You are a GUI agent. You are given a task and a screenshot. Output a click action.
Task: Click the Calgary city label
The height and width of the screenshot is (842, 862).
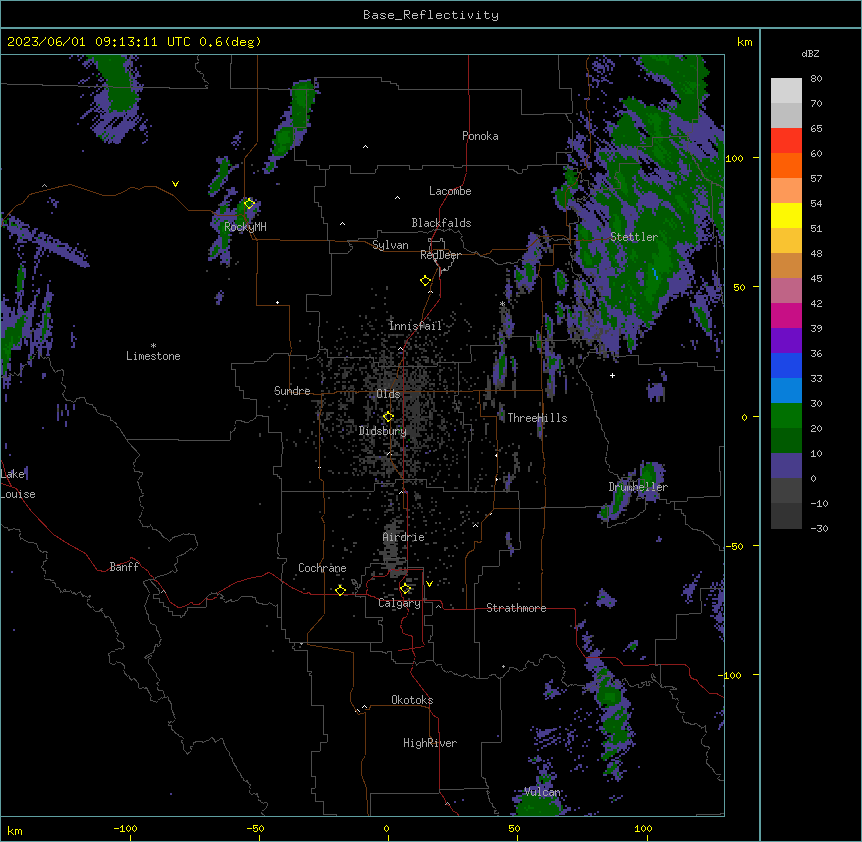[399, 603]
